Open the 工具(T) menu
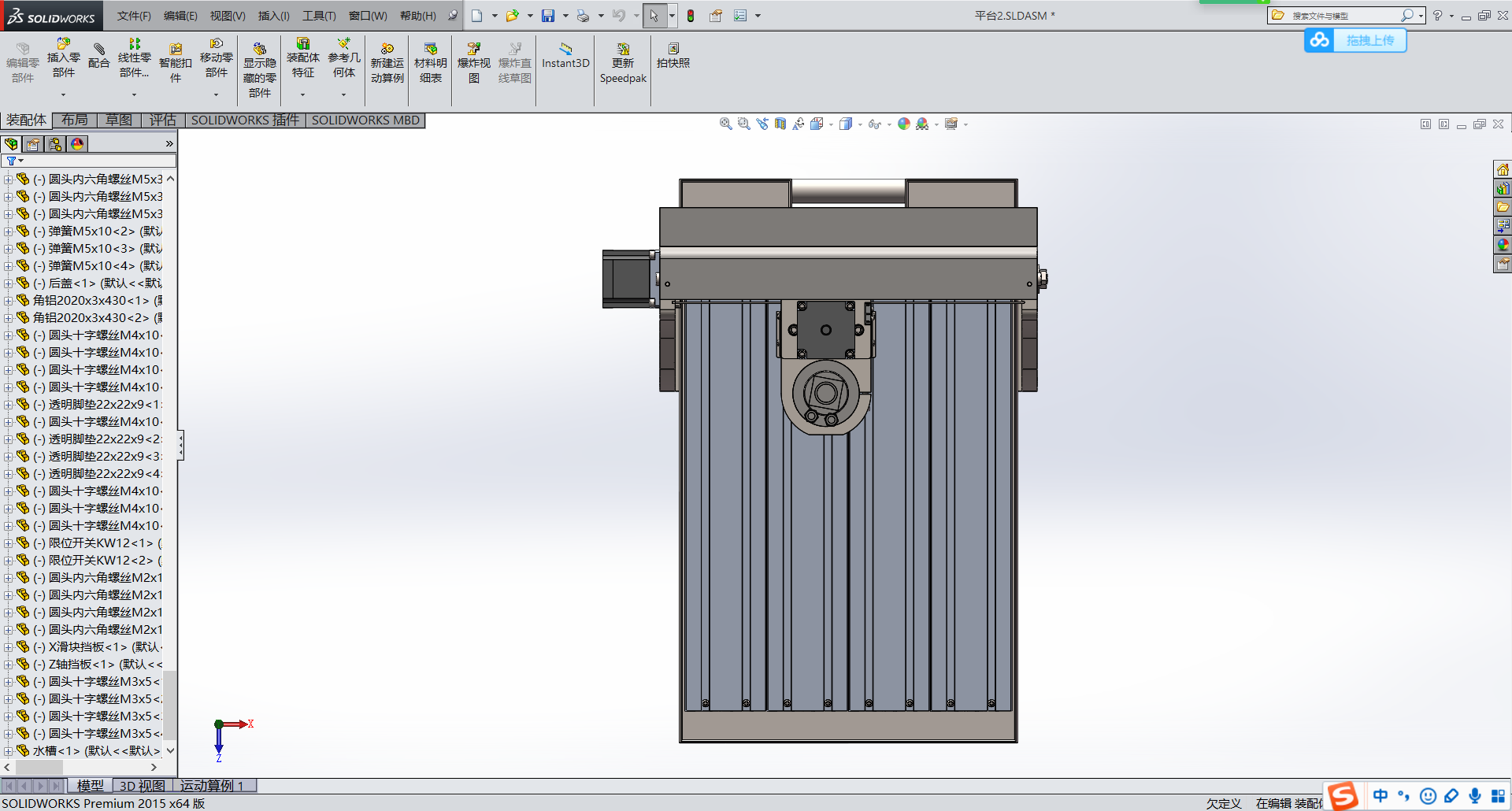The image size is (1512, 811). [x=318, y=16]
